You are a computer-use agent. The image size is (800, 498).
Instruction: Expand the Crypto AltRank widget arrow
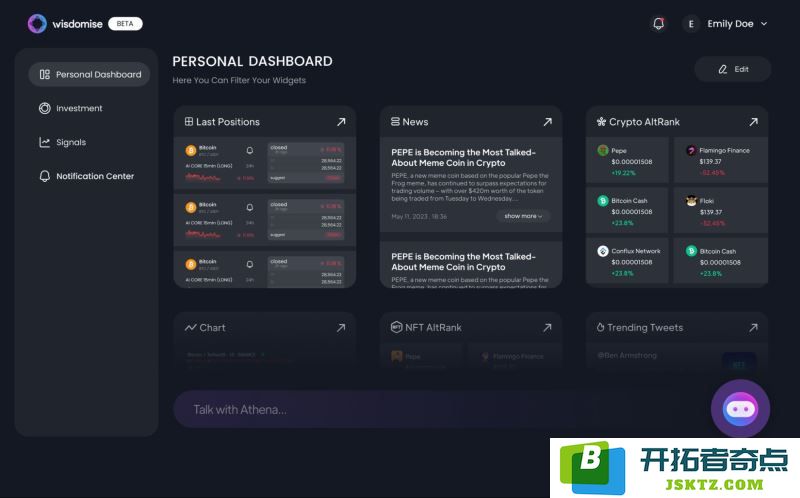pyautogui.click(x=753, y=122)
